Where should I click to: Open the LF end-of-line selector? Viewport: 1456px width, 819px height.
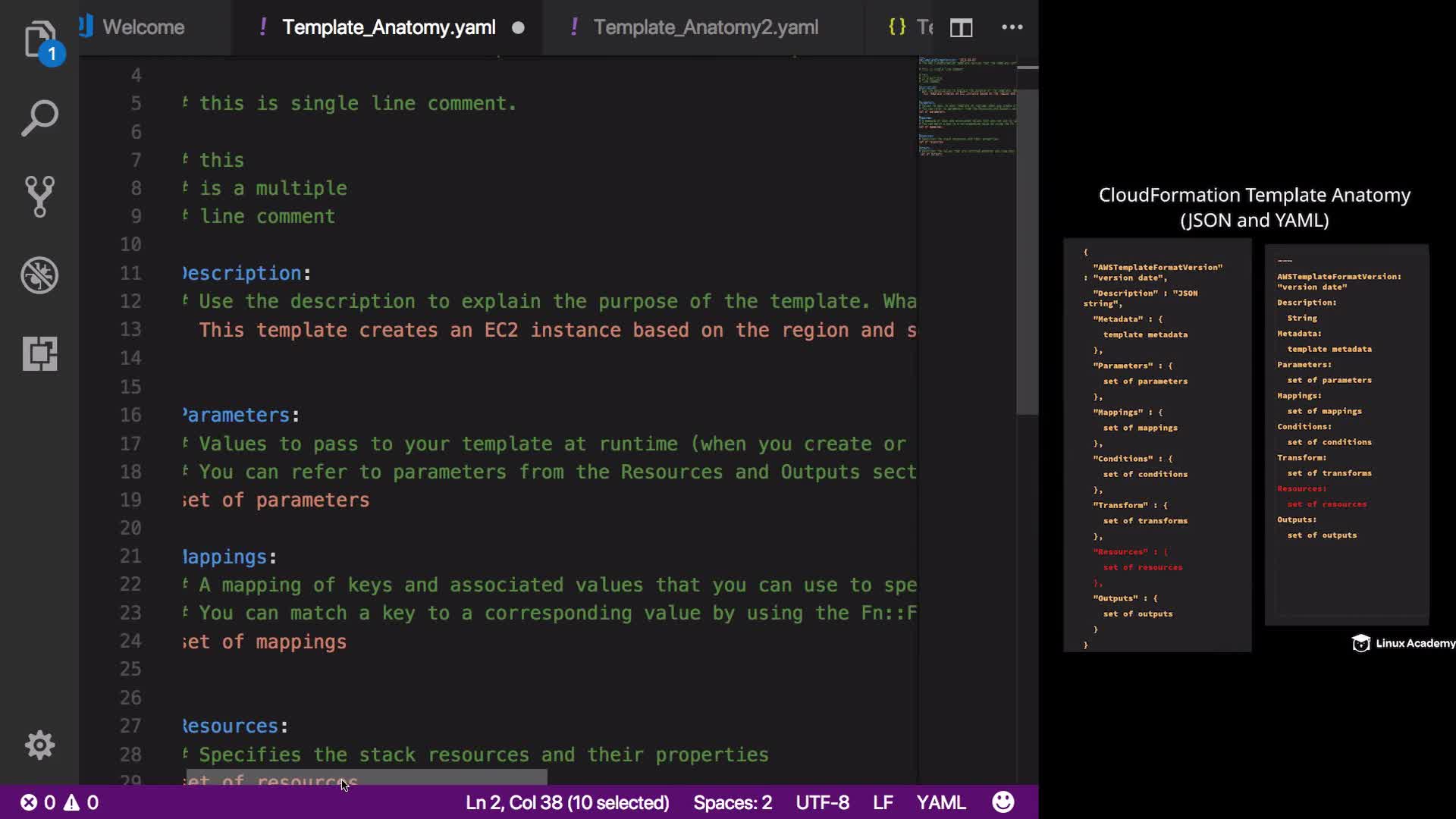click(883, 802)
